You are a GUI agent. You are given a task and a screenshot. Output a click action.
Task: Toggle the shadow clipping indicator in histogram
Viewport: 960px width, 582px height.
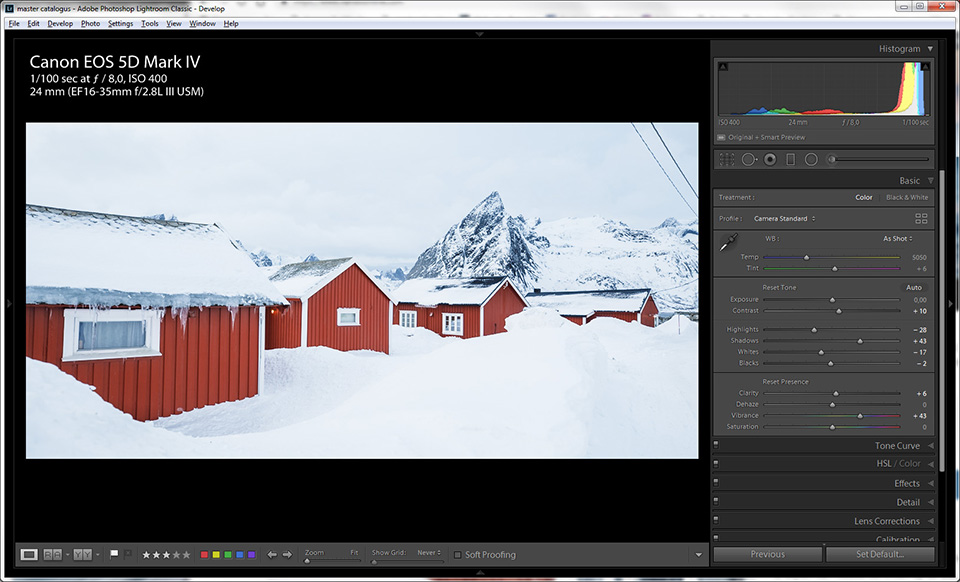click(723, 67)
